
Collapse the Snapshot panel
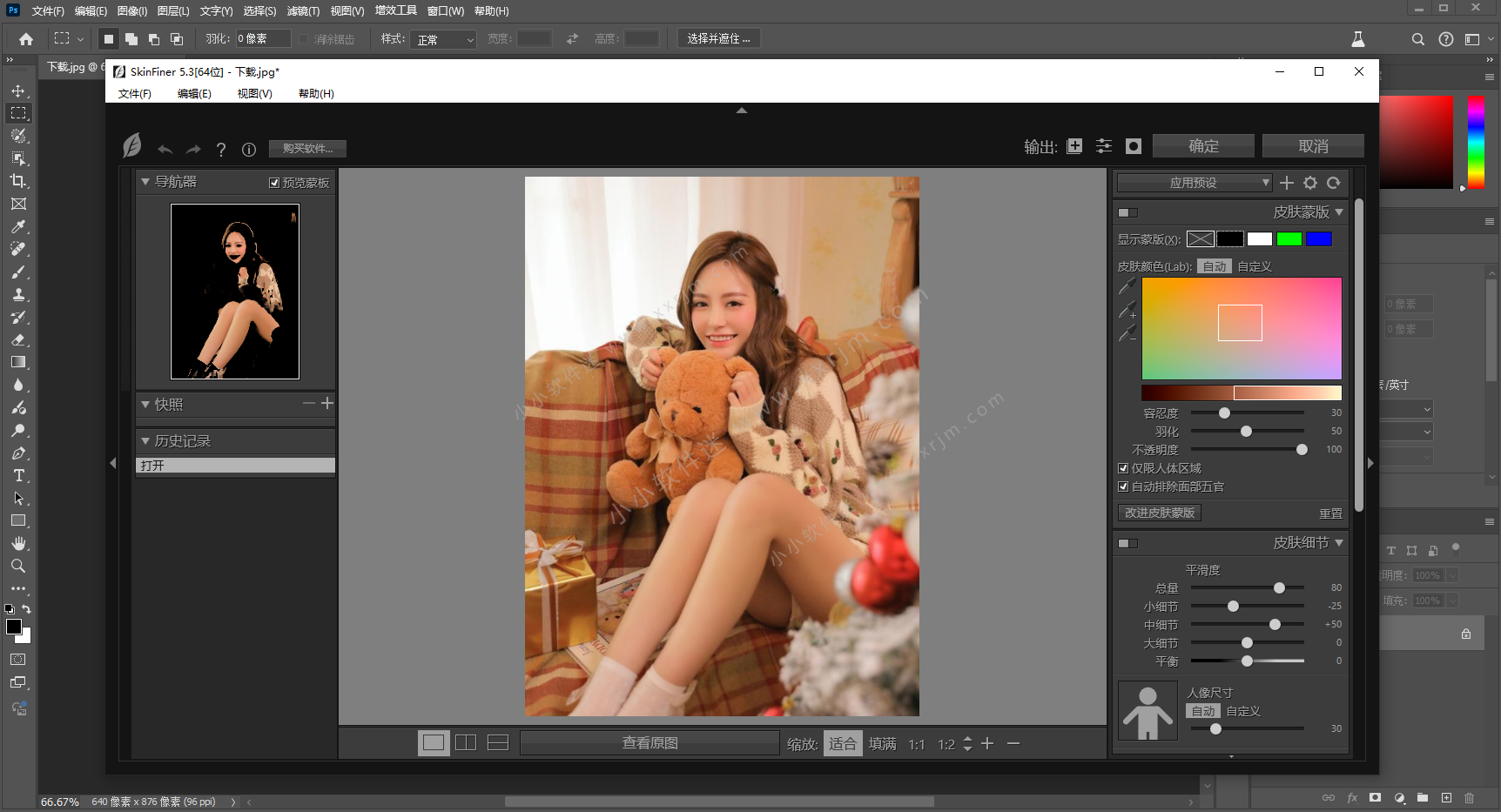pyautogui.click(x=145, y=405)
